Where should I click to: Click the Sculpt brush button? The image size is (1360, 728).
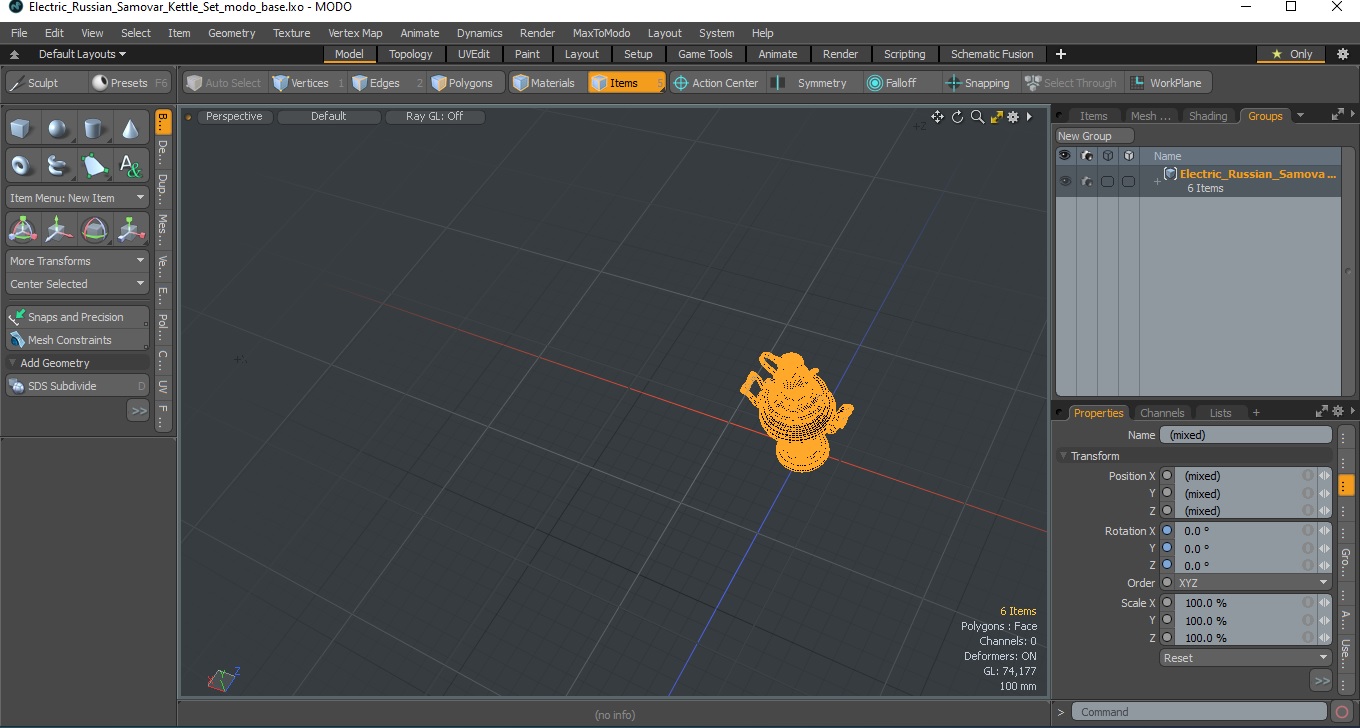pyautogui.click(x=44, y=83)
